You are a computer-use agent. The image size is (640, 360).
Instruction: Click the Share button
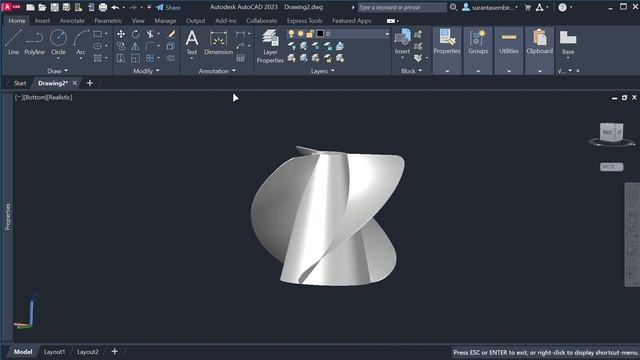168,7
